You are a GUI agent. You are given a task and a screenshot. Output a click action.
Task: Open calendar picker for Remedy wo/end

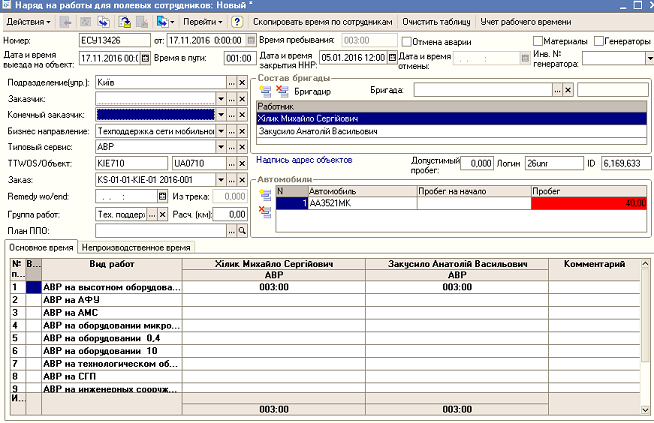(163, 196)
